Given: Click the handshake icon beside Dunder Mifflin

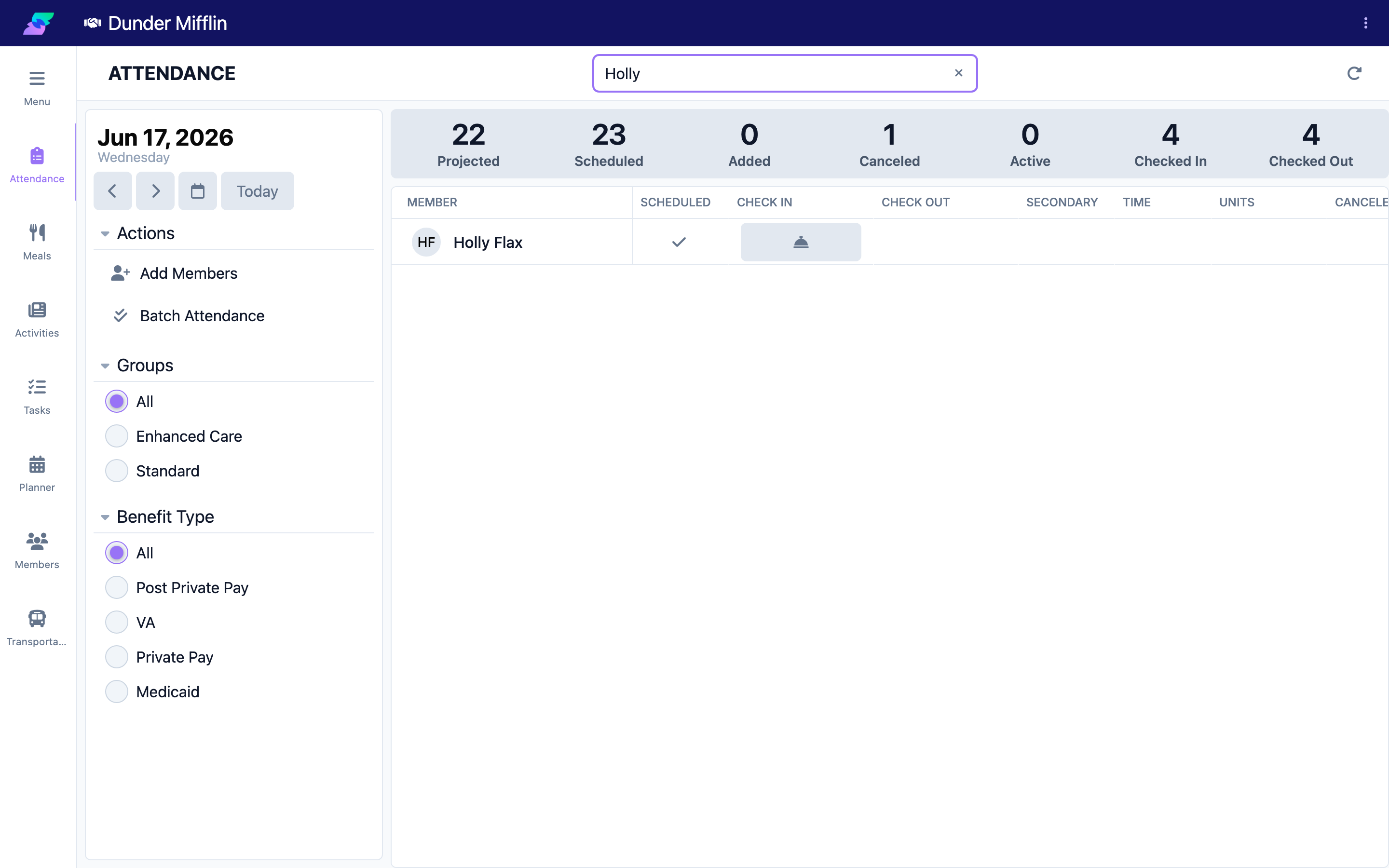Looking at the screenshot, I should tap(93, 23).
